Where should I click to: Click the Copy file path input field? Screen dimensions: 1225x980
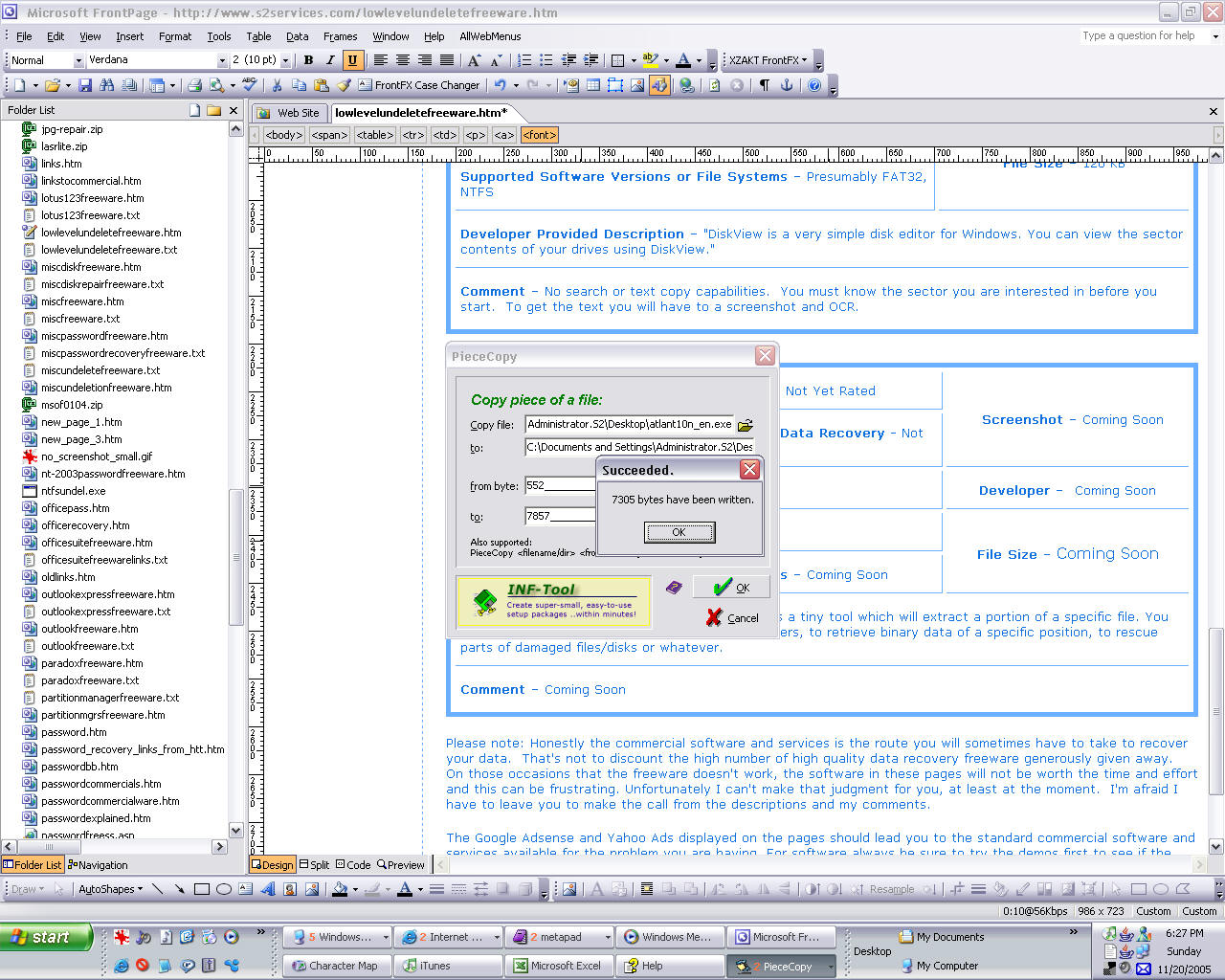630,424
